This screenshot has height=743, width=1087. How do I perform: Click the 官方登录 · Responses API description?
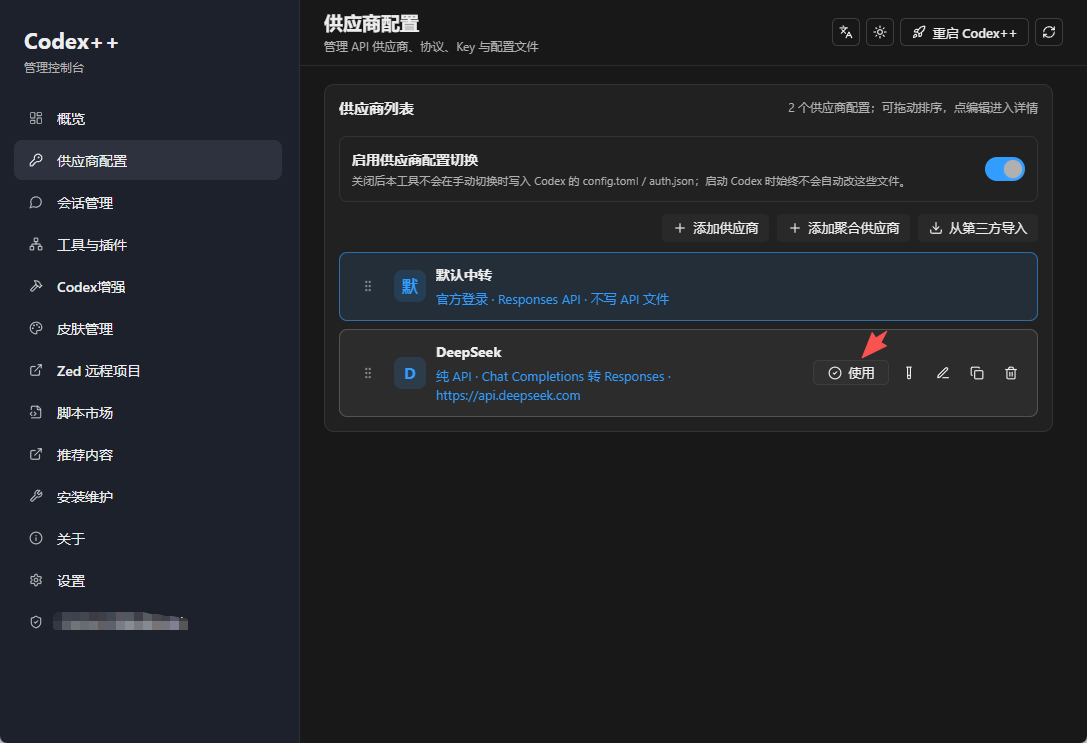(x=553, y=299)
